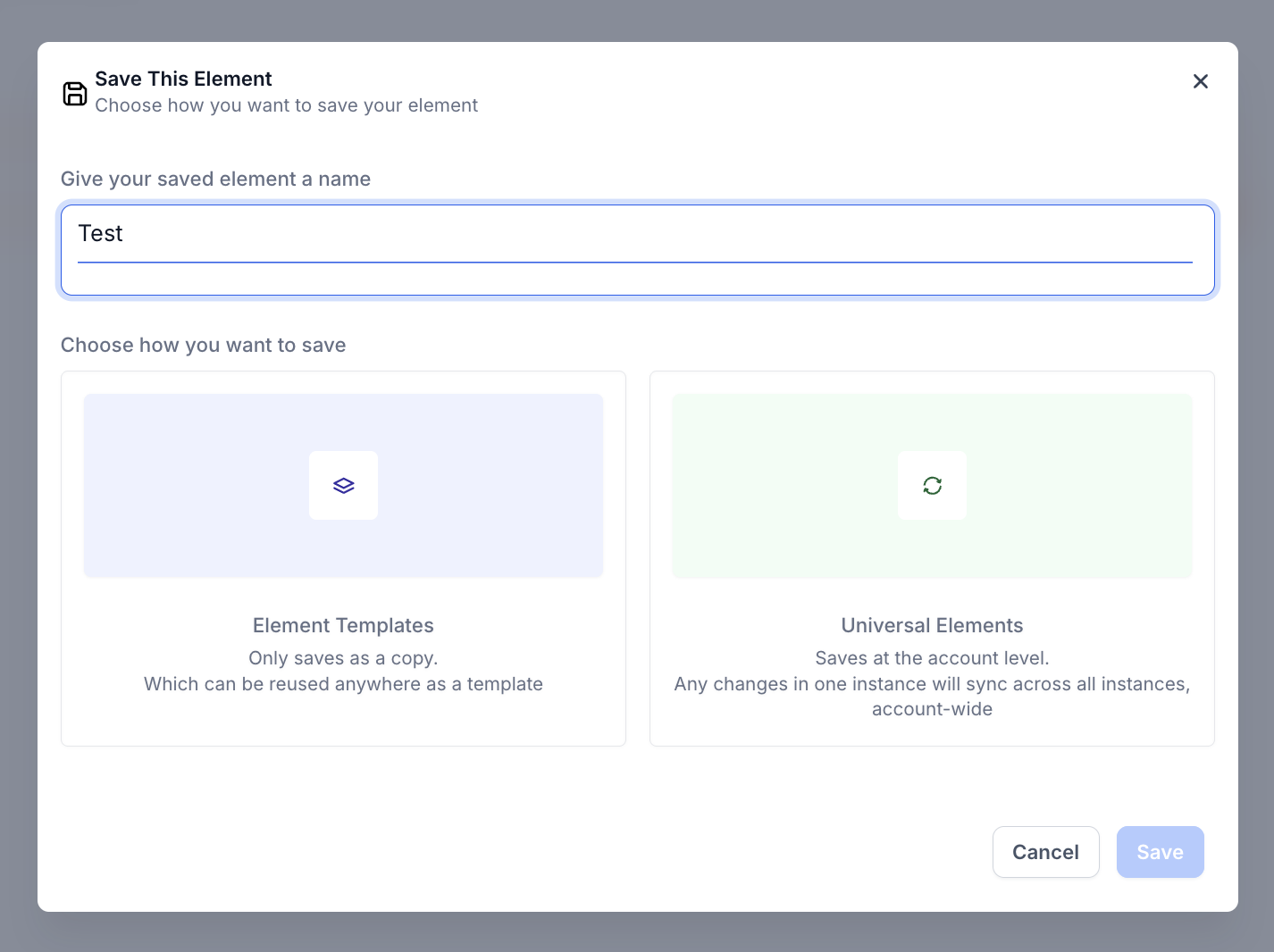Click the 'Choose how you want to save' label
This screenshot has height=952, width=1274.
coord(203,345)
